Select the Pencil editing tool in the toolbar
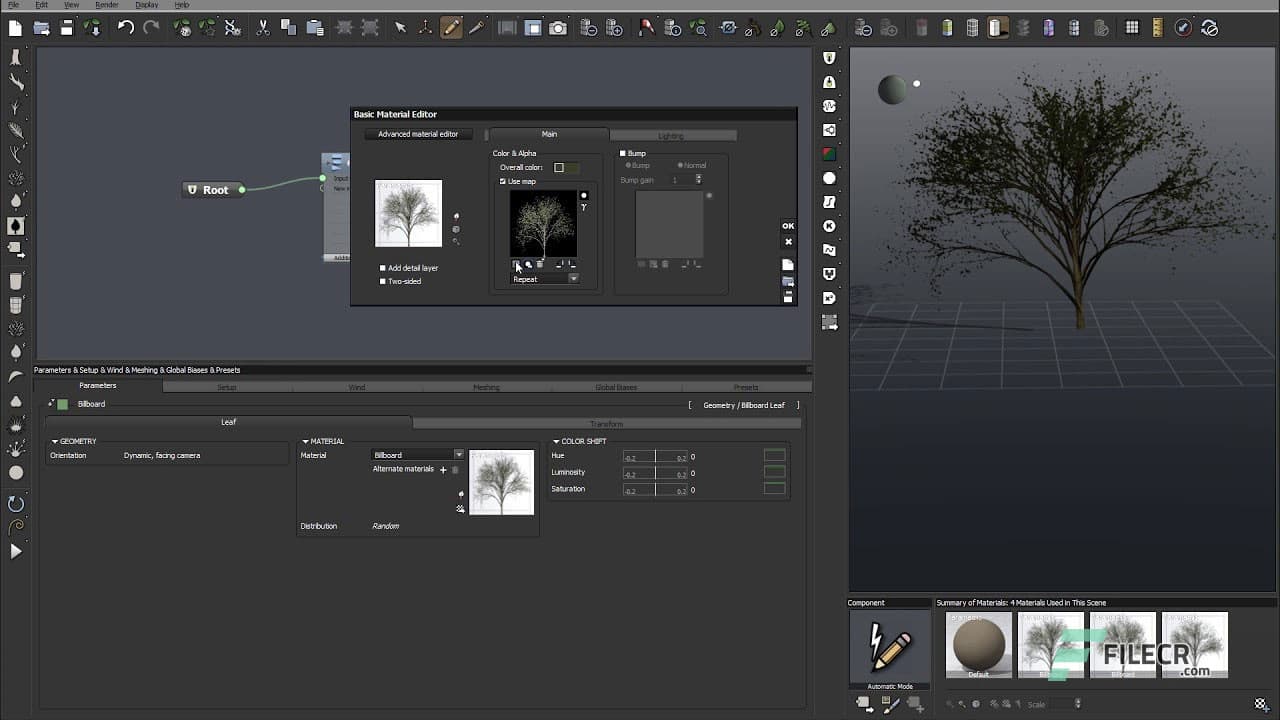This screenshot has width=1280, height=720. [452, 28]
